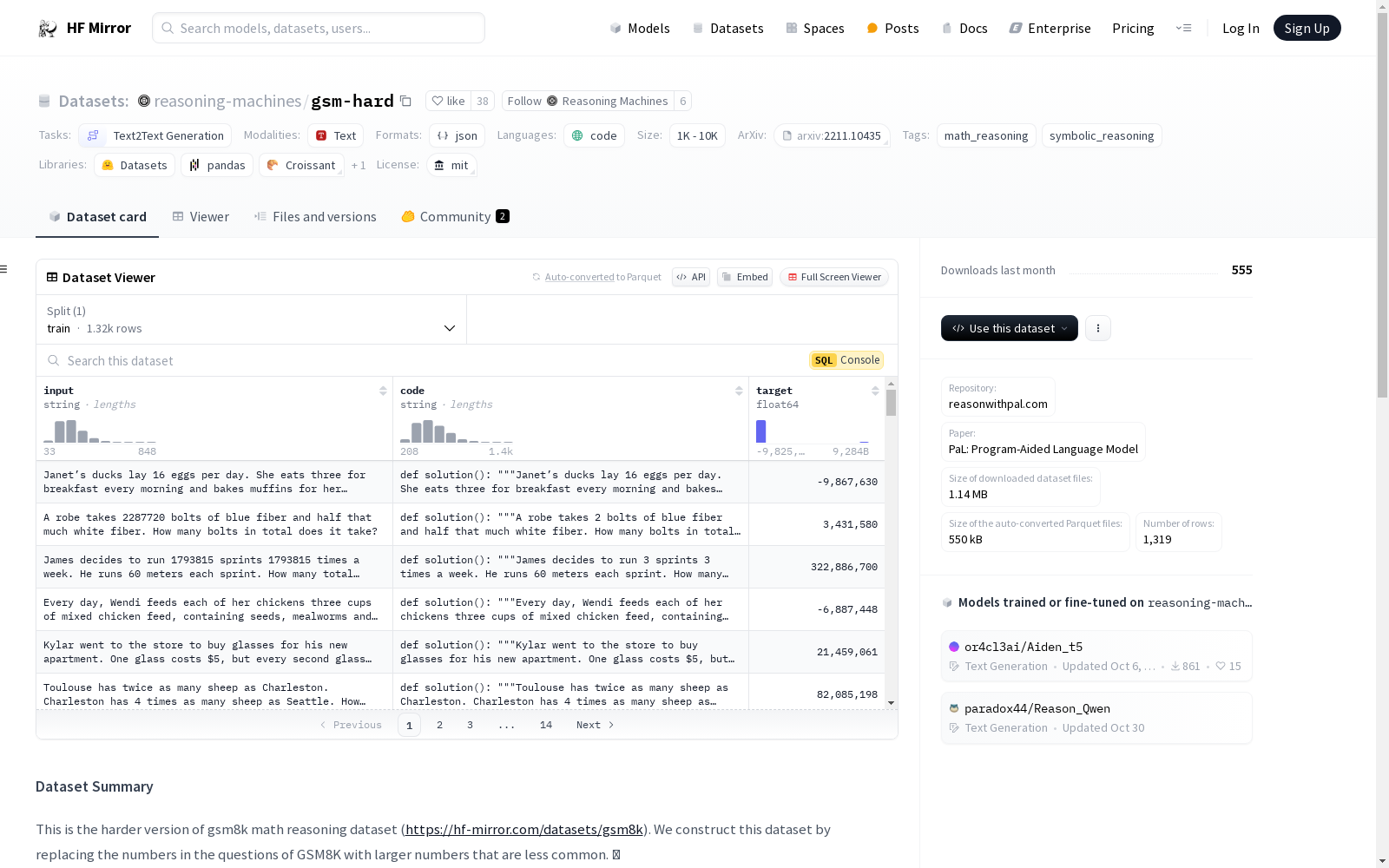Follow Reasoning Machines organization
This screenshot has width=1389, height=868.
pos(588,101)
